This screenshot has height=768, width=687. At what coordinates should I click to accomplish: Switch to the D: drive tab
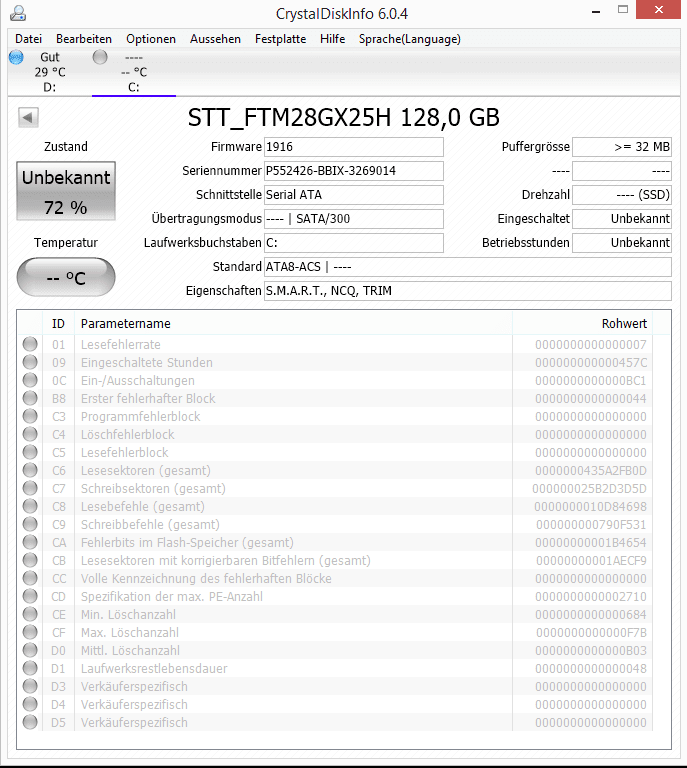pos(49,72)
